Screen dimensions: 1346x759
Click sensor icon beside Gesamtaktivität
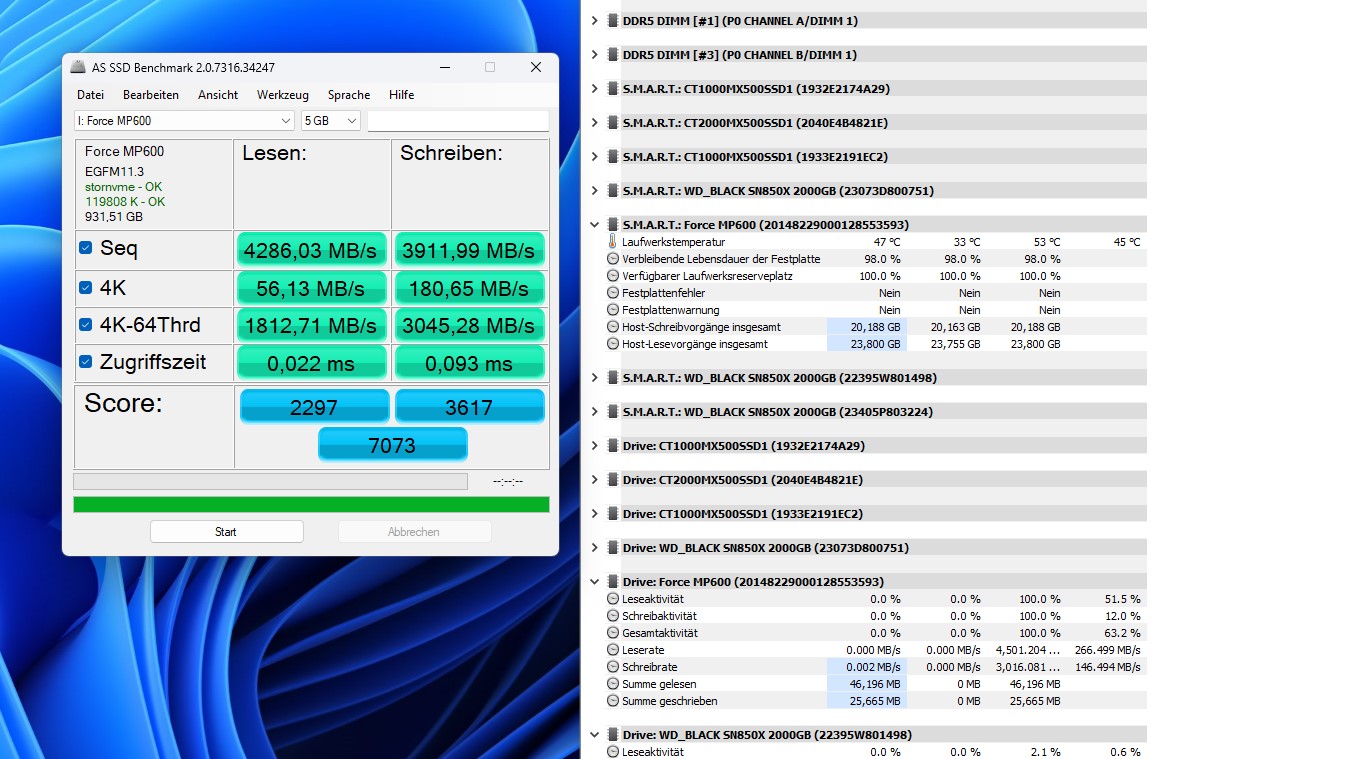[613, 632]
